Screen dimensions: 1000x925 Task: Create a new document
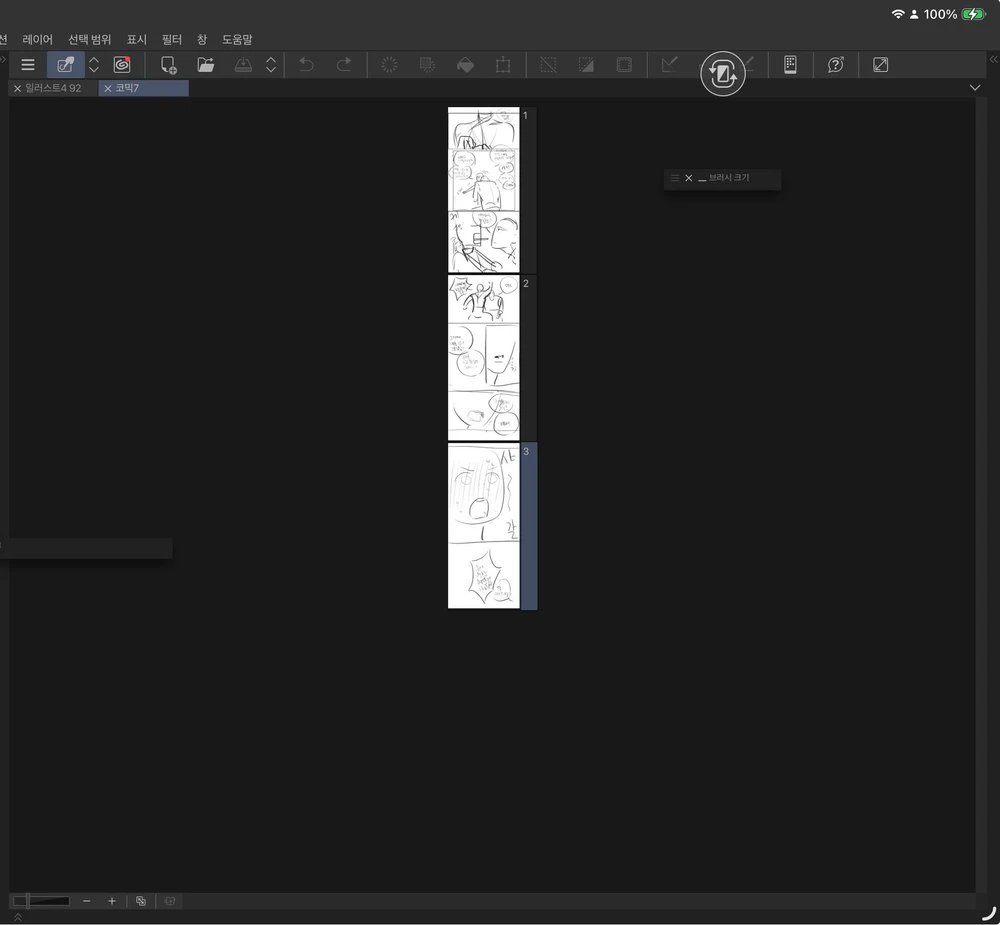coord(168,64)
